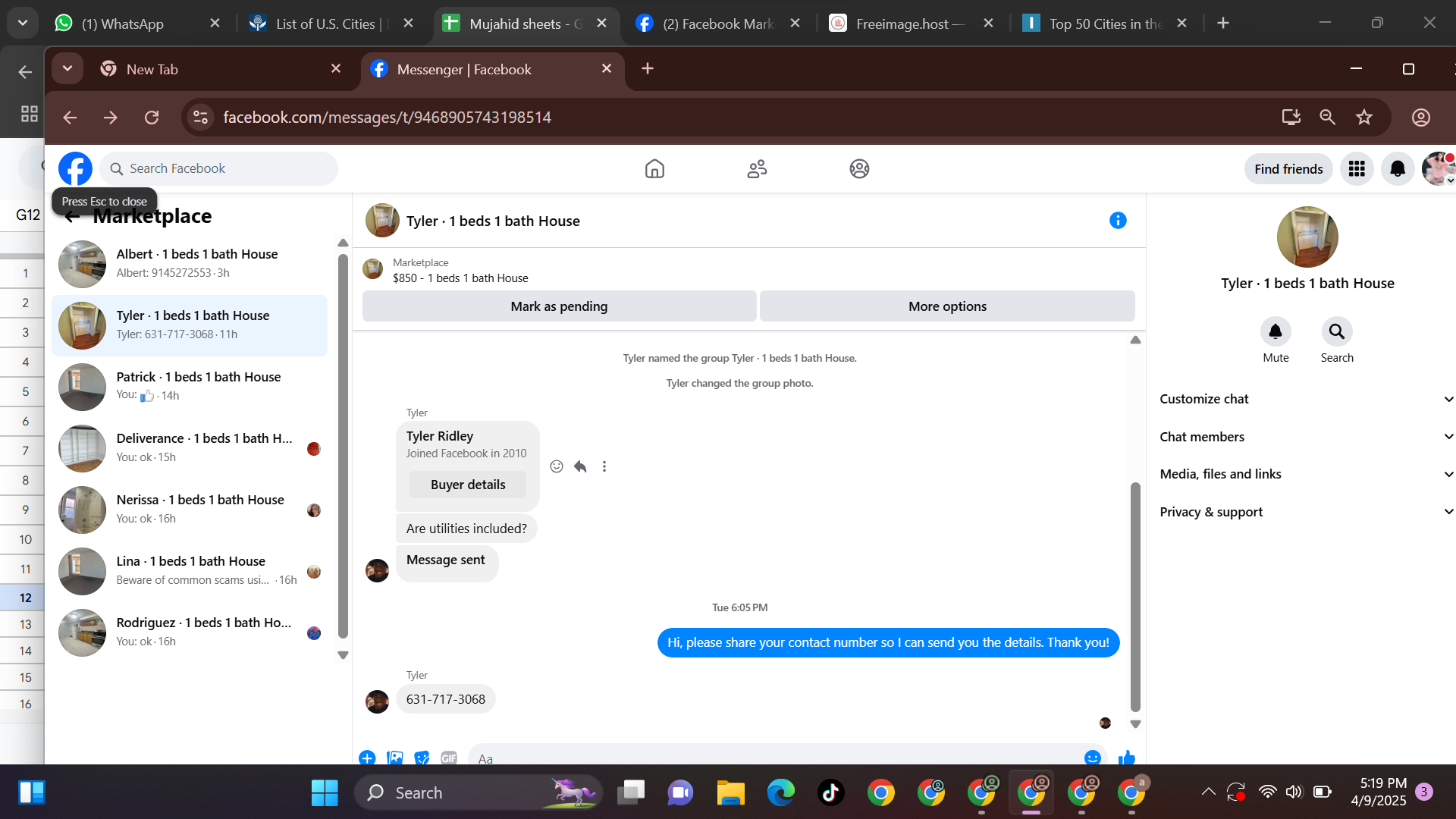The image size is (1456, 819).
Task: Click the Mute bell icon
Action: pos(1276,332)
